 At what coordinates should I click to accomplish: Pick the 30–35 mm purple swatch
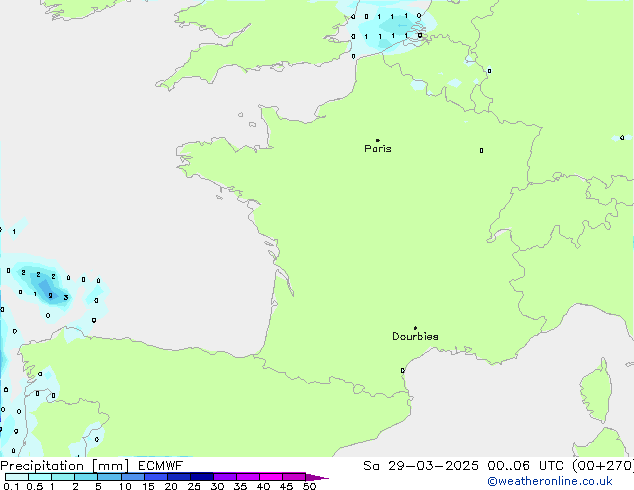[225, 477]
